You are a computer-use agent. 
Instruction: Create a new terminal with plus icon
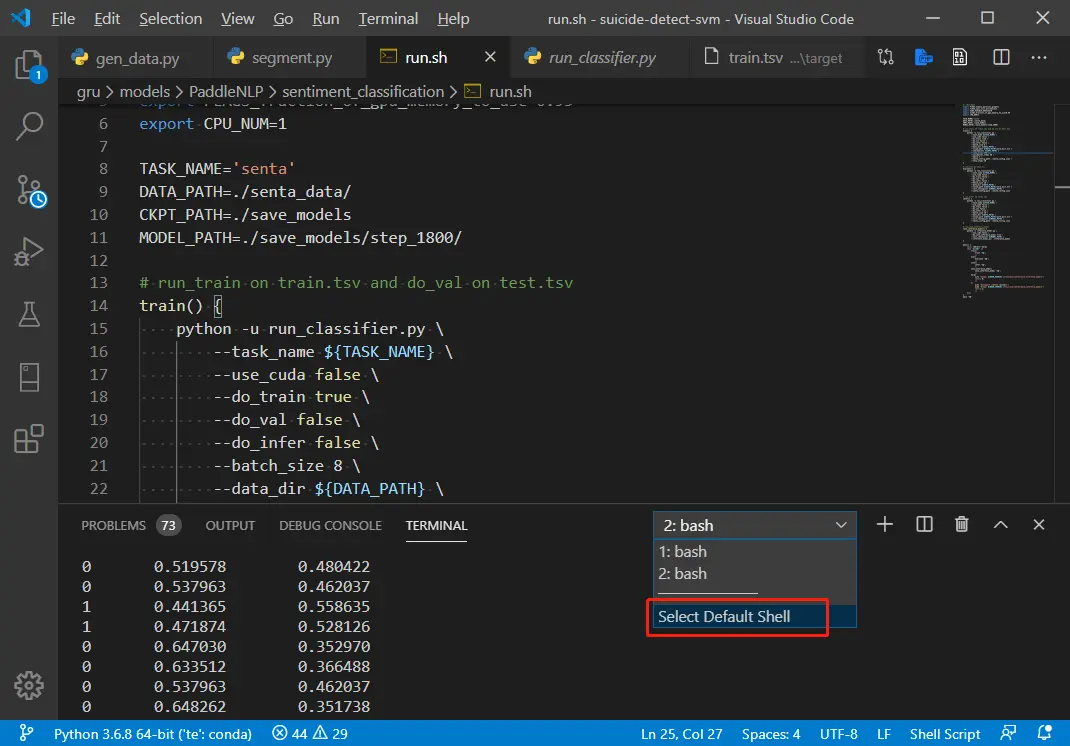884,524
